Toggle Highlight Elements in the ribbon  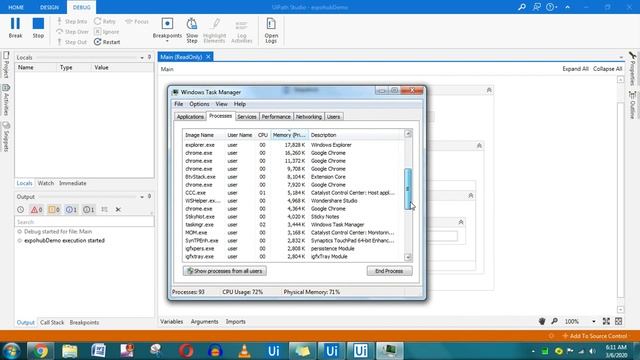(214, 30)
